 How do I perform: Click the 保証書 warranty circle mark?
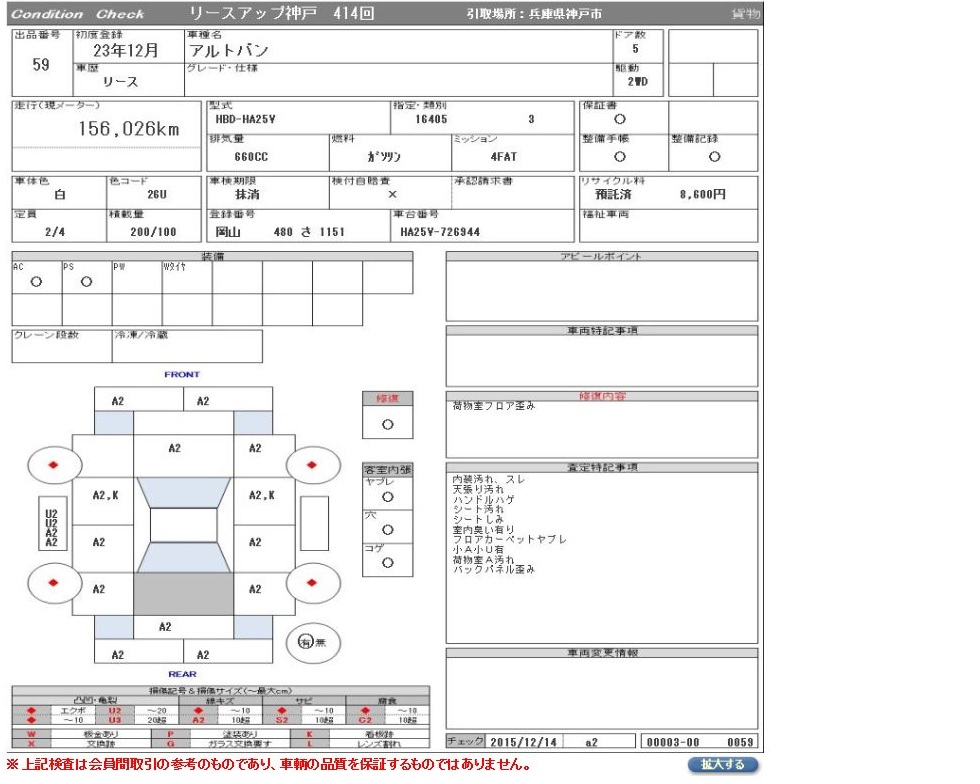coord(620,119)
